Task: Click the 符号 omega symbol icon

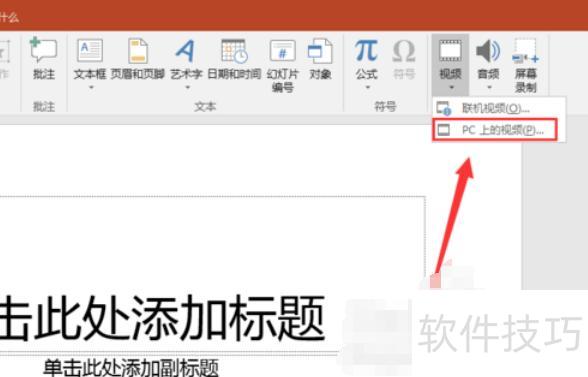Action: (x=404, y=51)
